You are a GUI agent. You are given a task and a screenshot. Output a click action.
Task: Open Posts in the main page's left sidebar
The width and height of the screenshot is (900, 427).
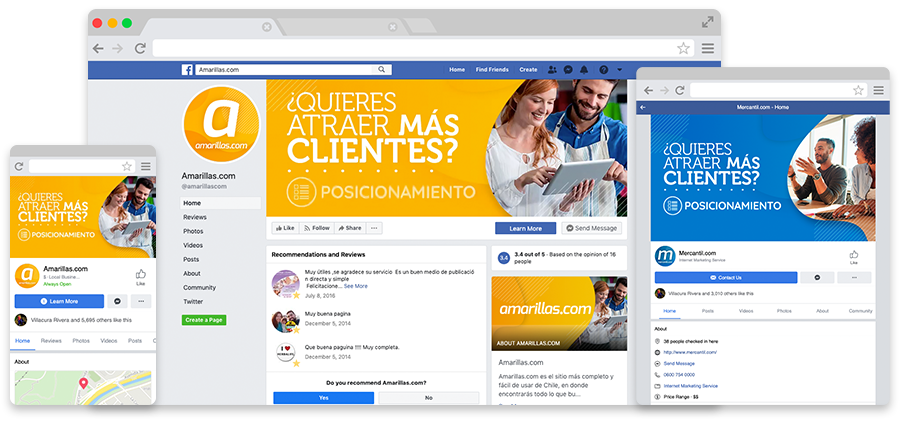click(x=191, y=259)
